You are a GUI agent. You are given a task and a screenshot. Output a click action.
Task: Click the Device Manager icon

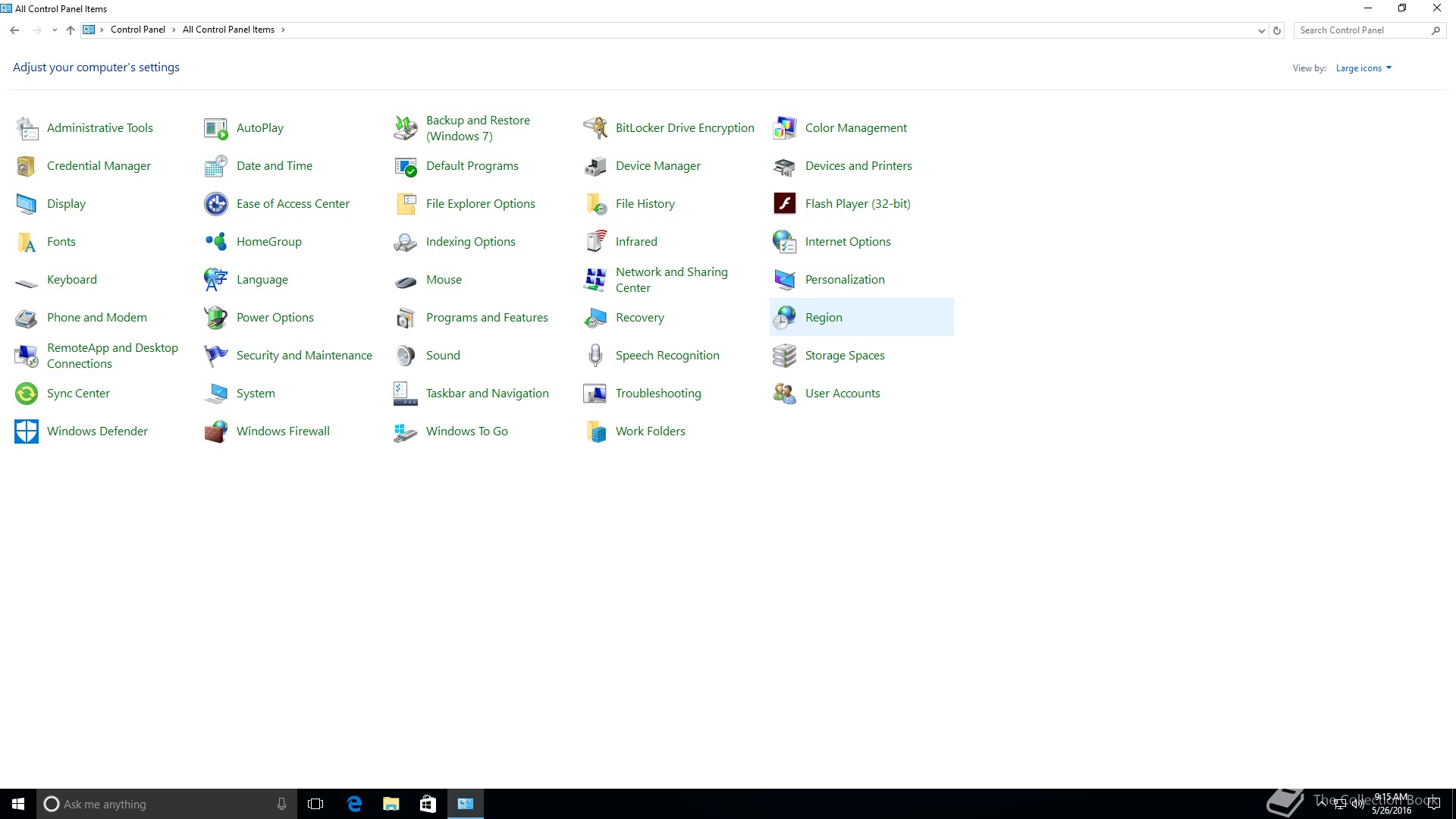[595, 166]
